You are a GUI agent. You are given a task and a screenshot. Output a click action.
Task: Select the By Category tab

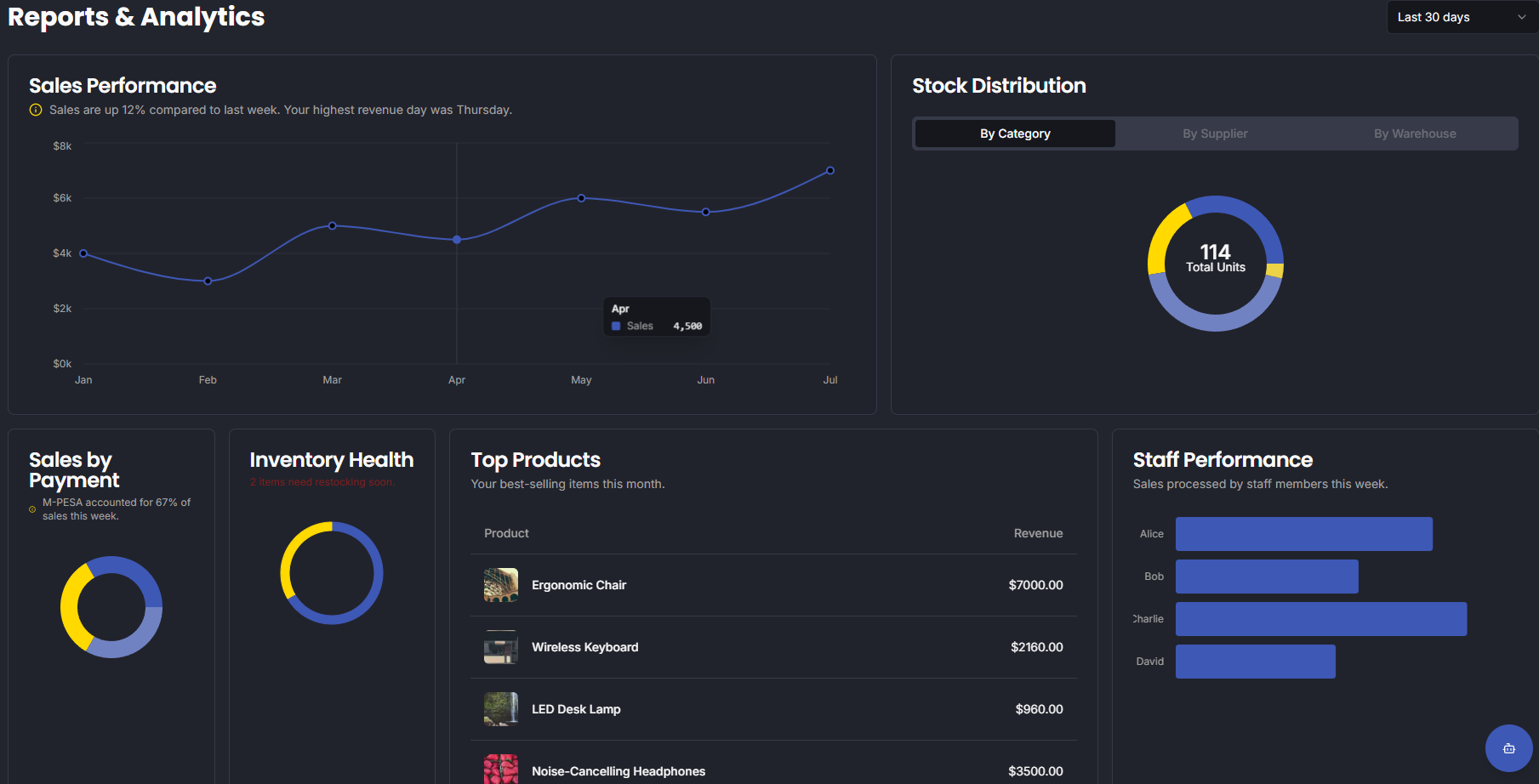1014,134
